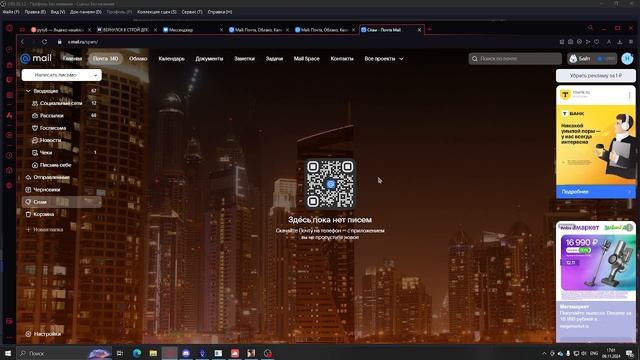640x360 pixels.
Task: Open browser downloads icon
Action: point(620,42)
